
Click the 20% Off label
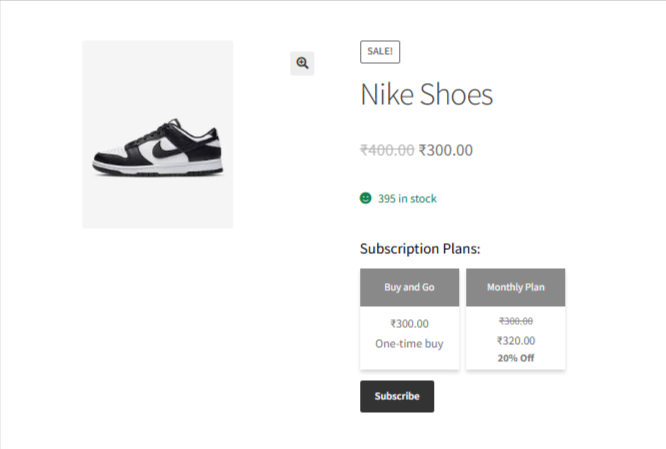[x=516, y=357]
